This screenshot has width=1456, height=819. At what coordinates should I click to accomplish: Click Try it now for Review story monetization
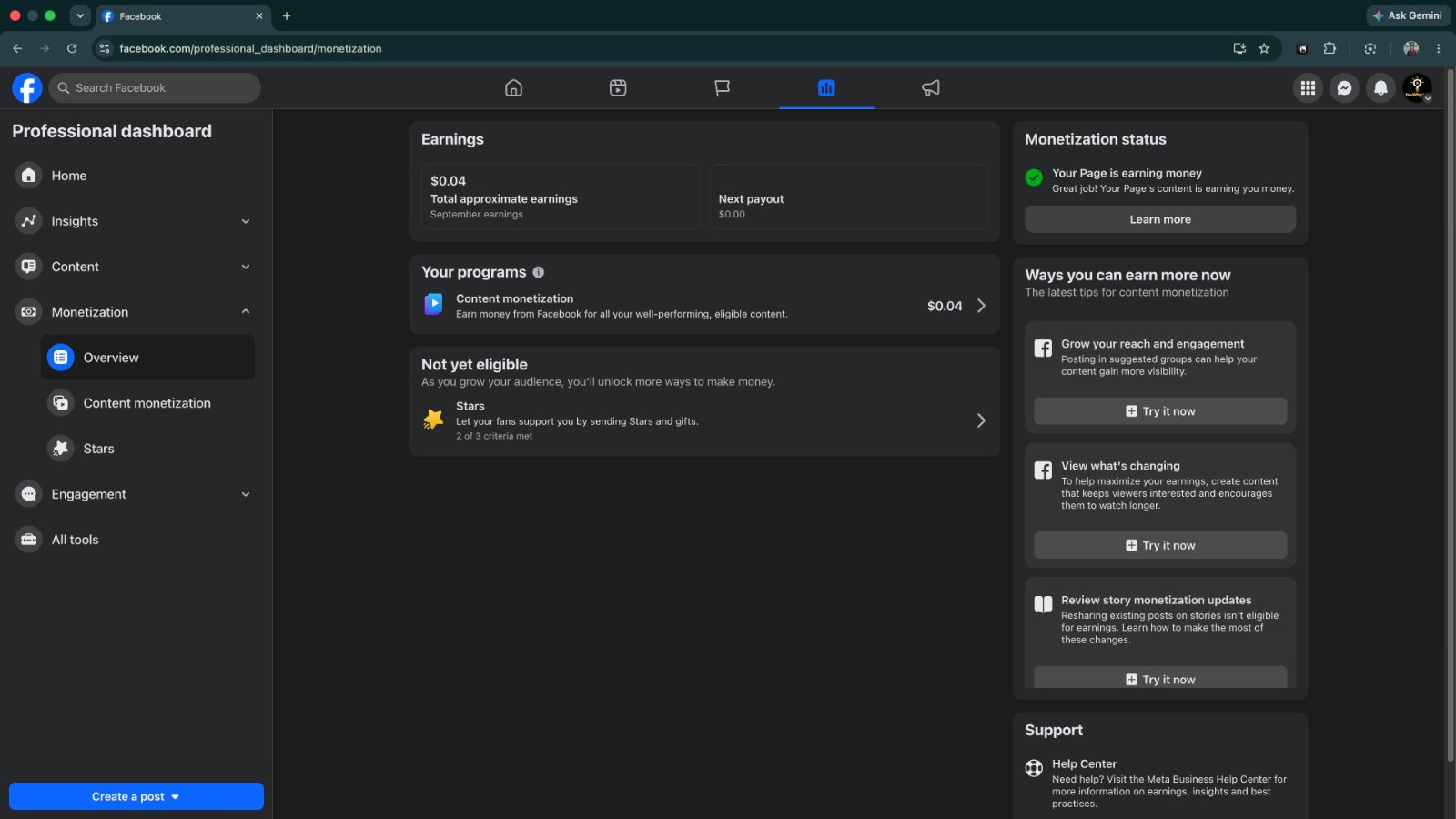1160,678
